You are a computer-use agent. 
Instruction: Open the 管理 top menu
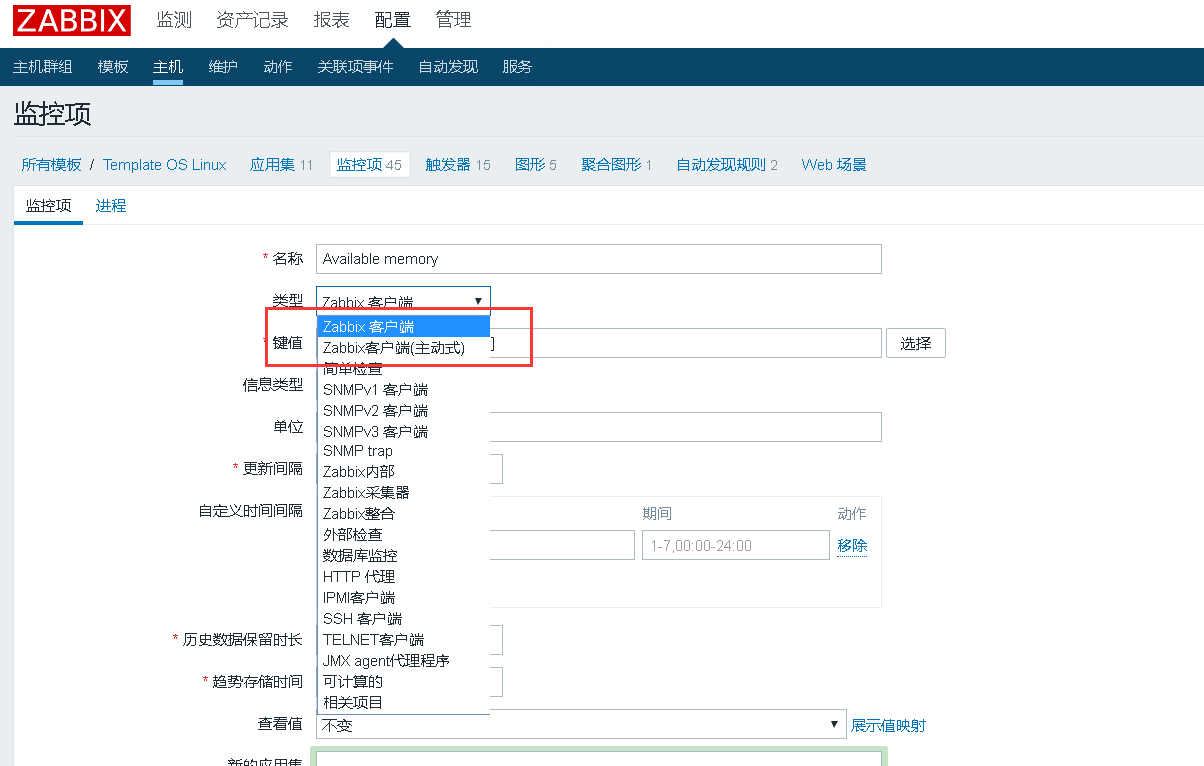pos(453,20)
